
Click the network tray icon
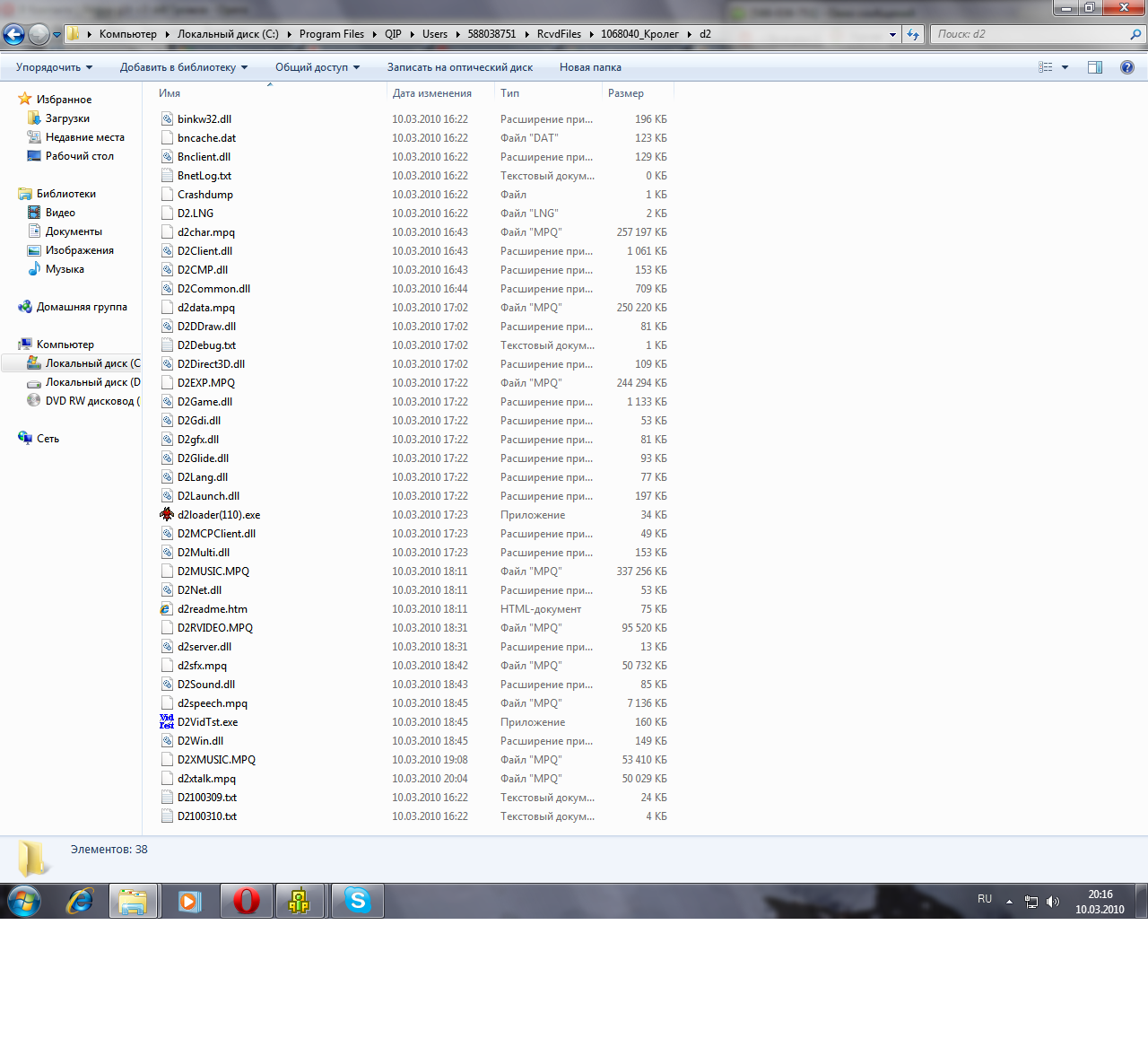click(x=1031, y=902)
